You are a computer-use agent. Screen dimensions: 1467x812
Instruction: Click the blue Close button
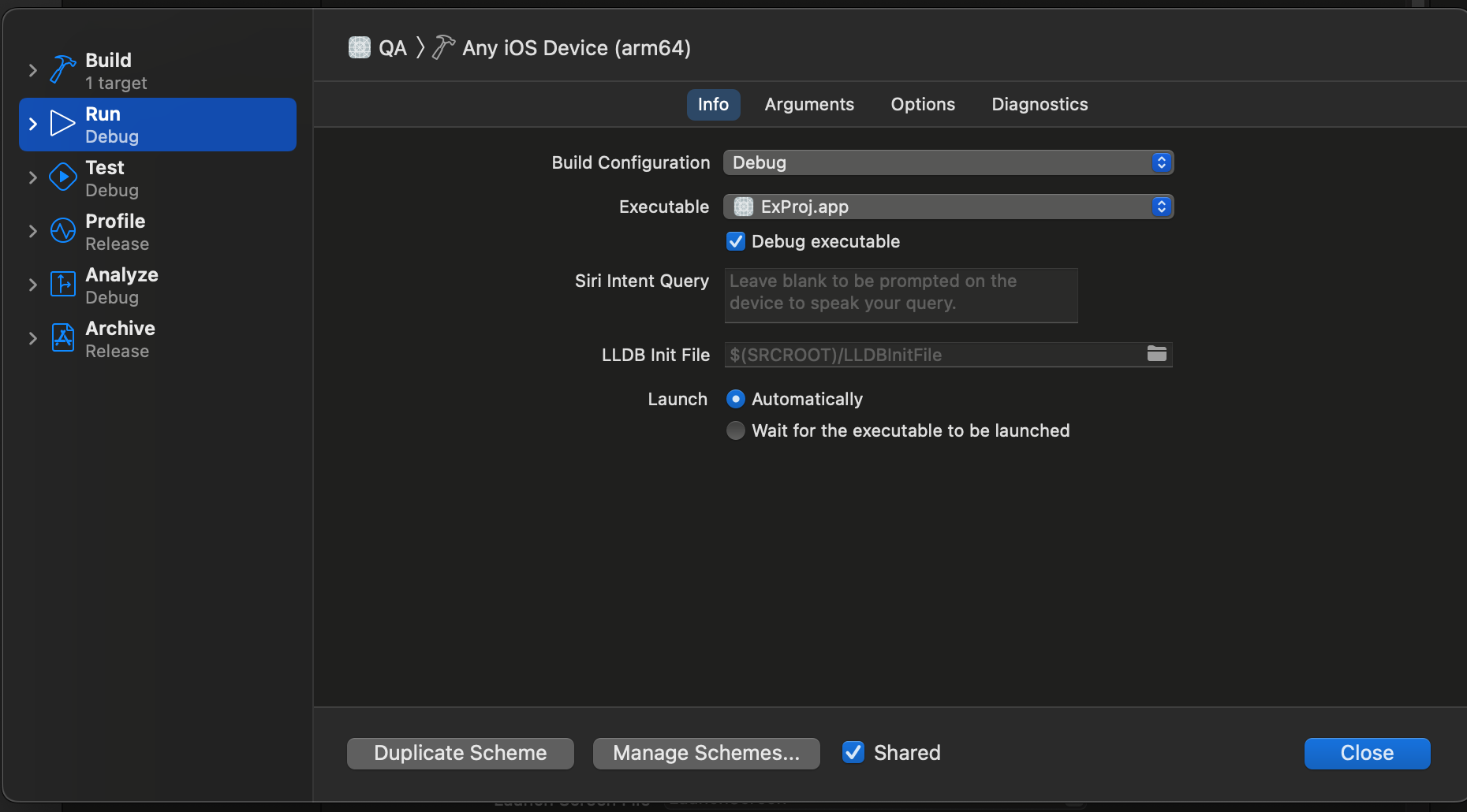(1367, 753)
